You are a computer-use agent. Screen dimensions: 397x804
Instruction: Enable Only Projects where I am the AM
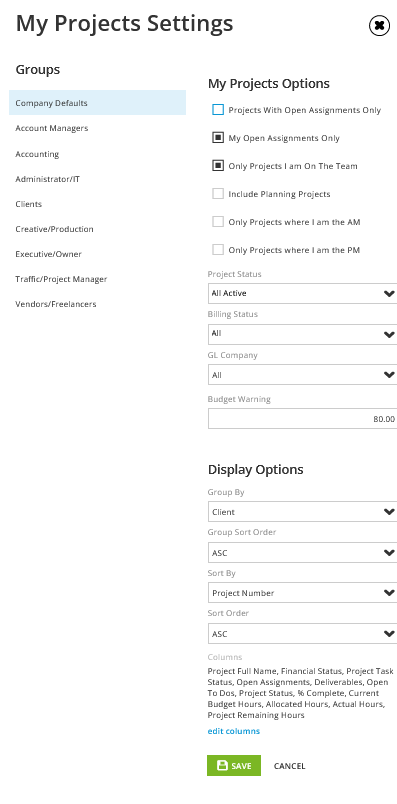click(218, 222)
